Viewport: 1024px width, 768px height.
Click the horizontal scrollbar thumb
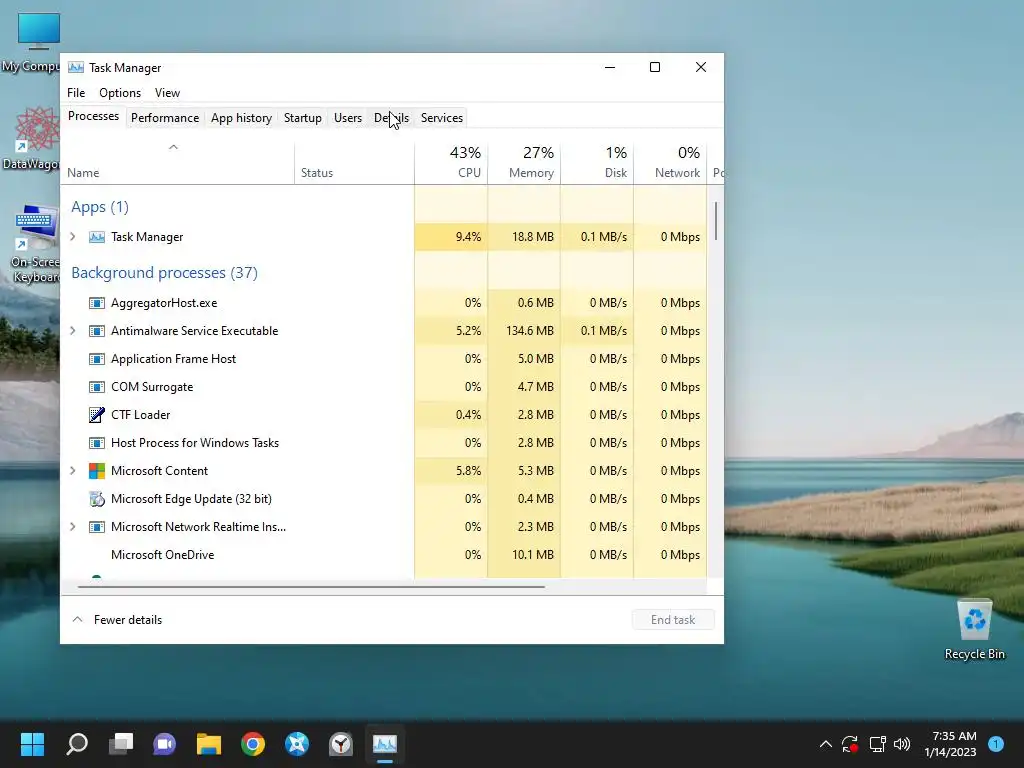click(x=311, y=586)
